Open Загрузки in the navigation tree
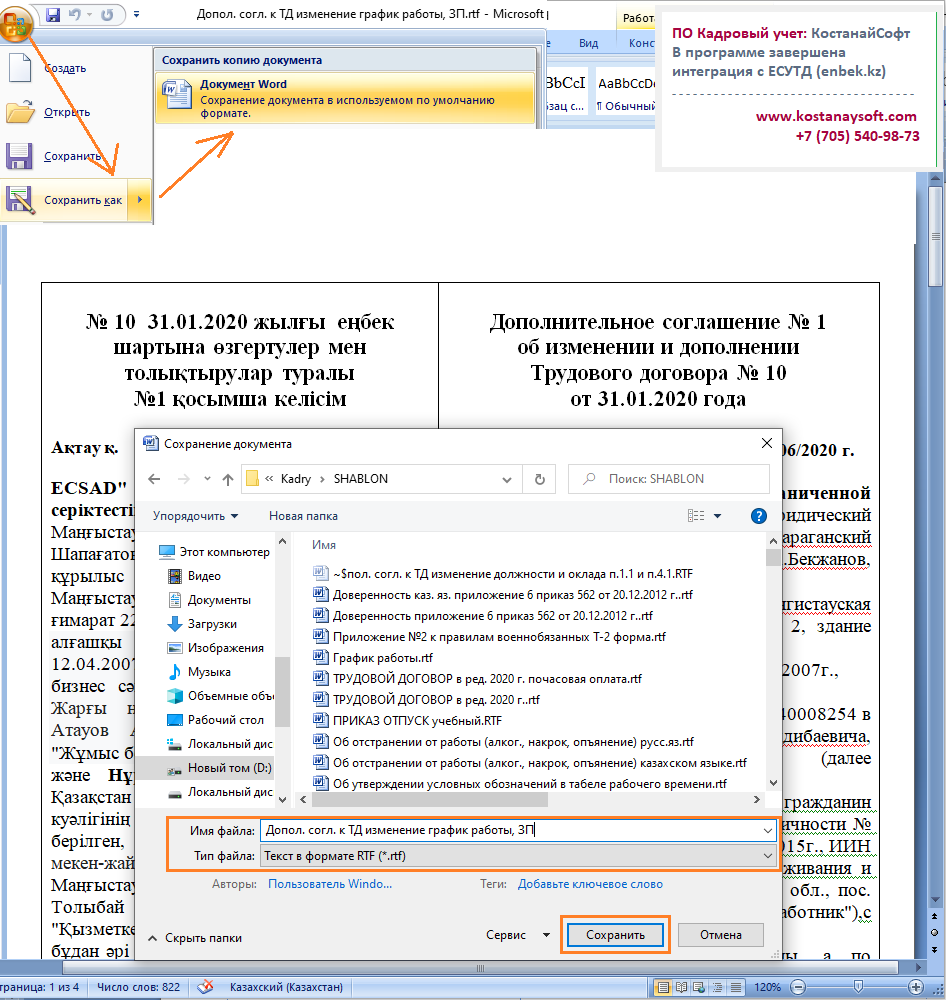Image resolution: width=946 pixels, height=1000 pixels. pos(202,624)
